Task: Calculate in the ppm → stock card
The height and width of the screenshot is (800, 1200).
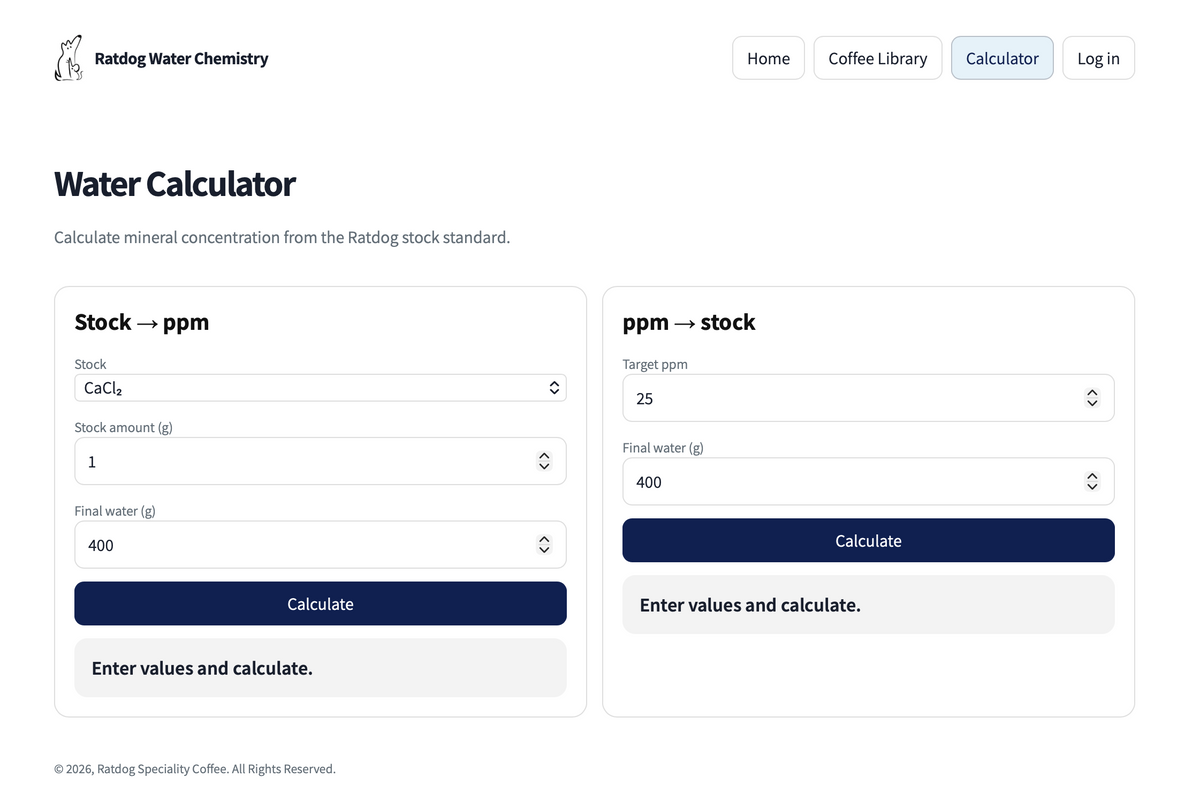Action: pos(868,540)
